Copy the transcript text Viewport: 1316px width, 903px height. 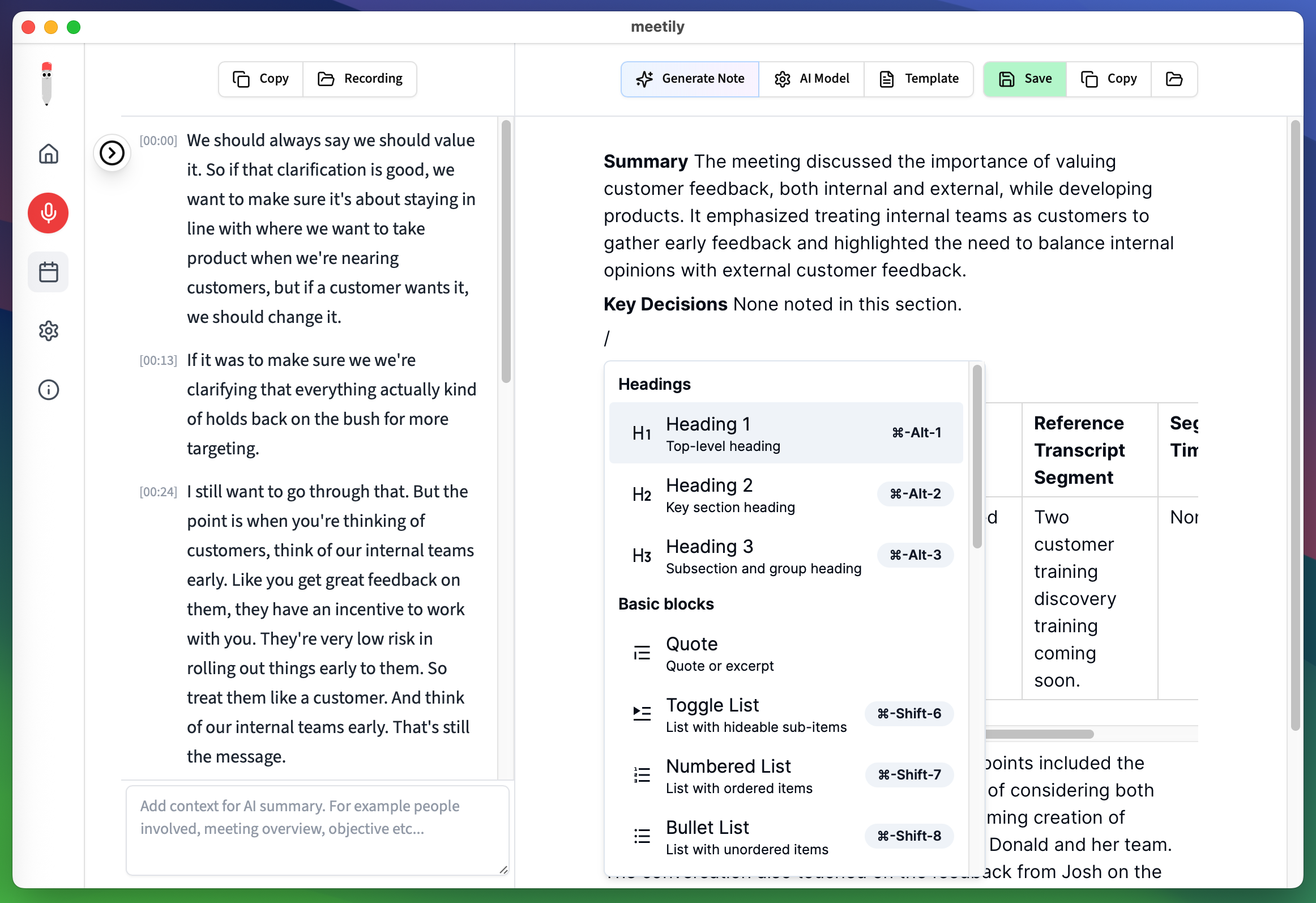[x=260, y=79]
